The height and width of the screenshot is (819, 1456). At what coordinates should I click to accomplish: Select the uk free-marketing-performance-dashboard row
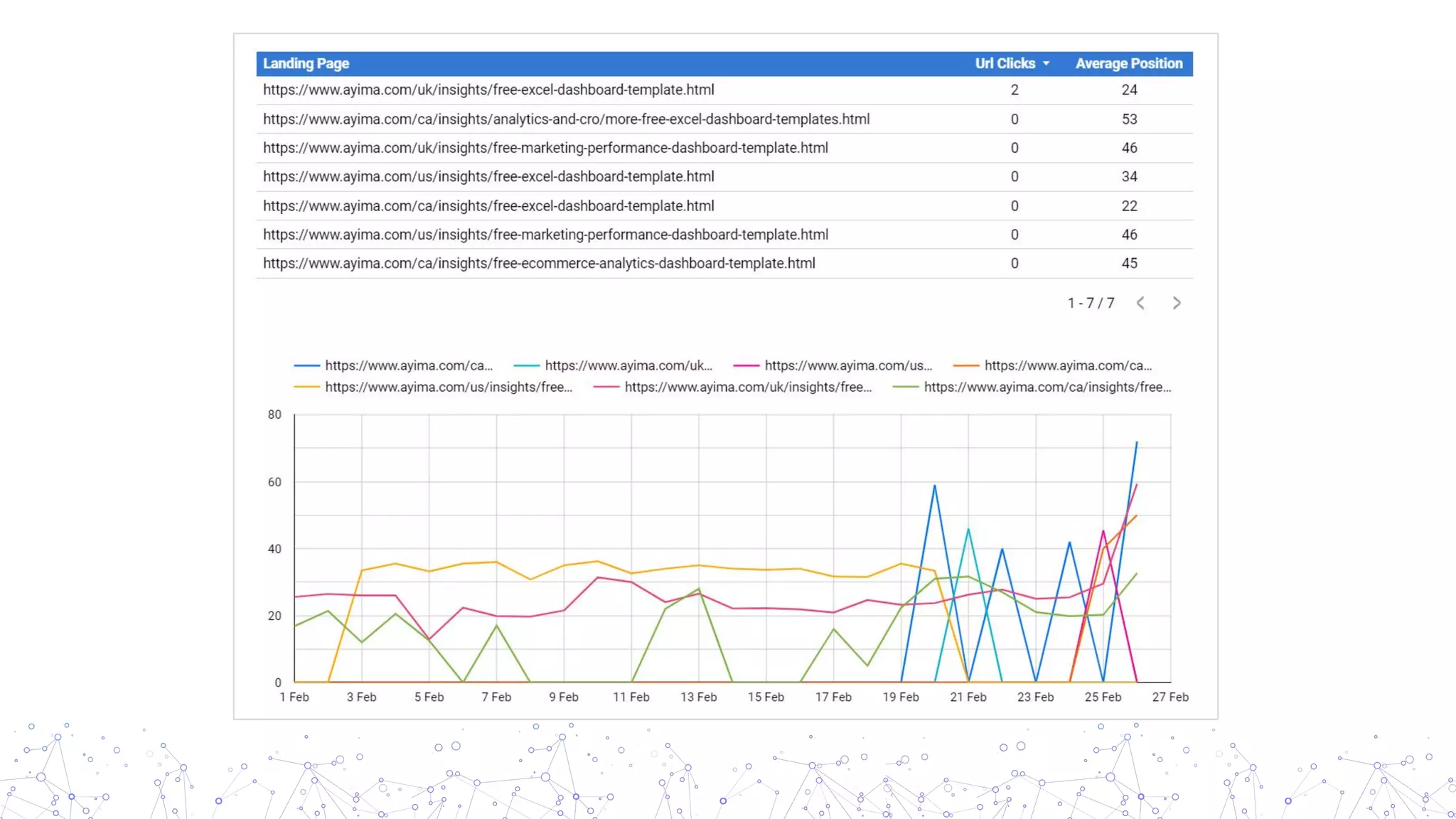pos(545,148)
